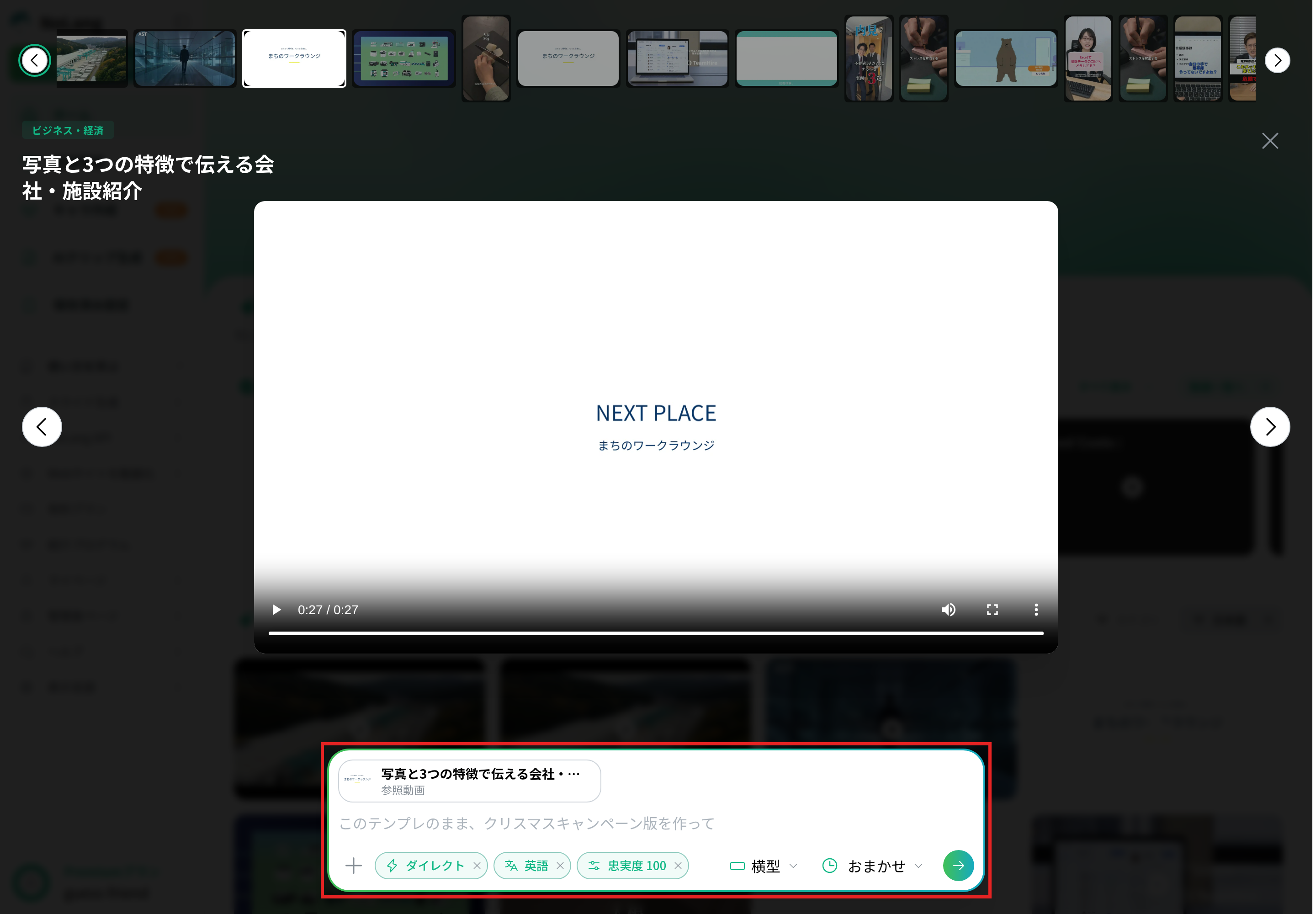The height and width of the screenshot is (914, 1316).
Task: Play the NEXT PLACE preview video
Action: click(x=276, y=610)
